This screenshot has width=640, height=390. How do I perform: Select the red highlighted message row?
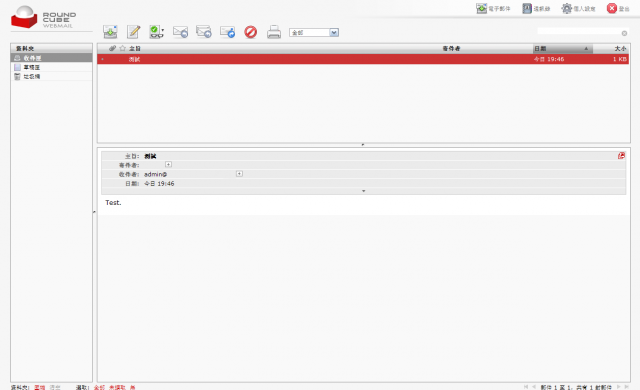click(x=363, y=59)
